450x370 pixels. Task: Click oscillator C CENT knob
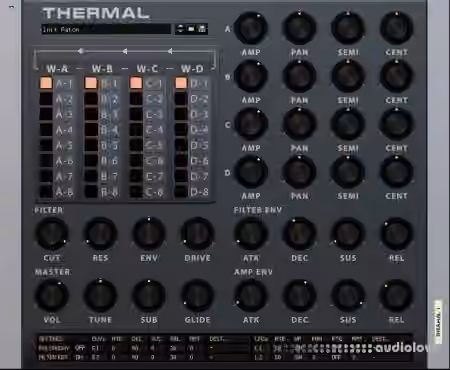[396, 124]
